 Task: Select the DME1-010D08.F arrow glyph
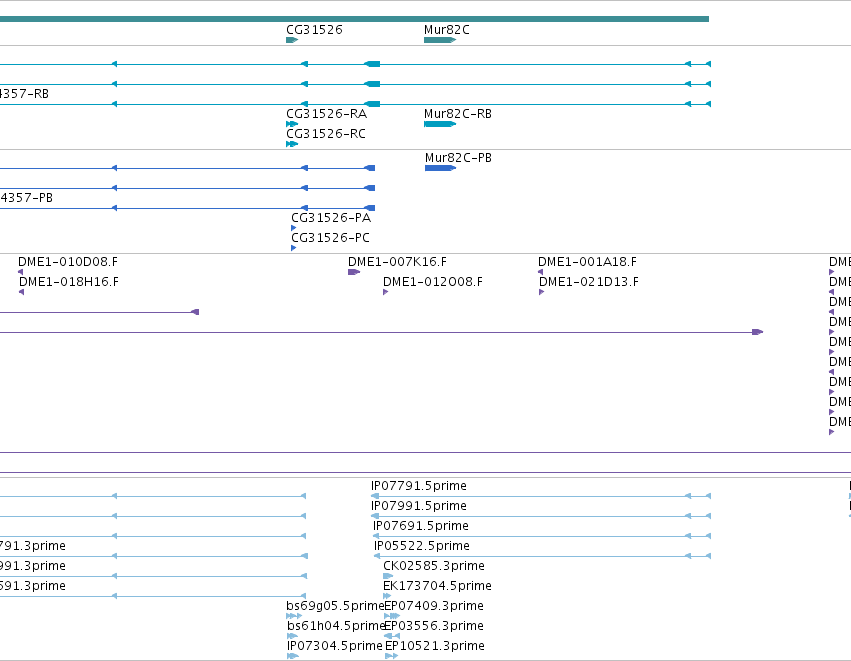pyautogui.click(x=21, y=272)
